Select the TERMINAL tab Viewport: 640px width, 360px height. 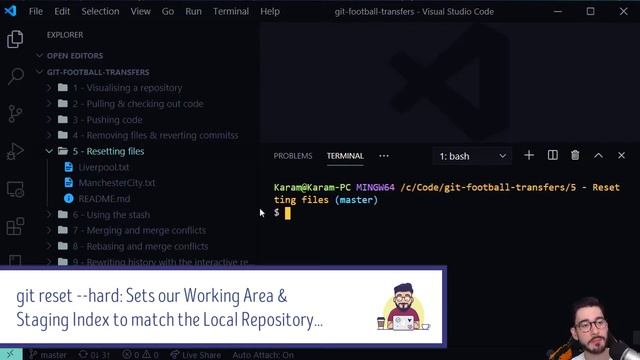pyautogui.click(x=345, y=156)
